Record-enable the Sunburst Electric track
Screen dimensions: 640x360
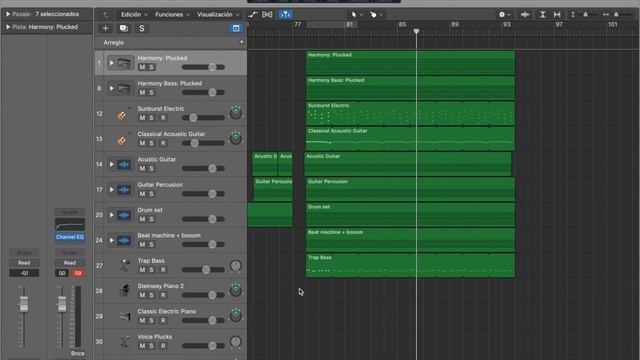(x=163, y=118)
